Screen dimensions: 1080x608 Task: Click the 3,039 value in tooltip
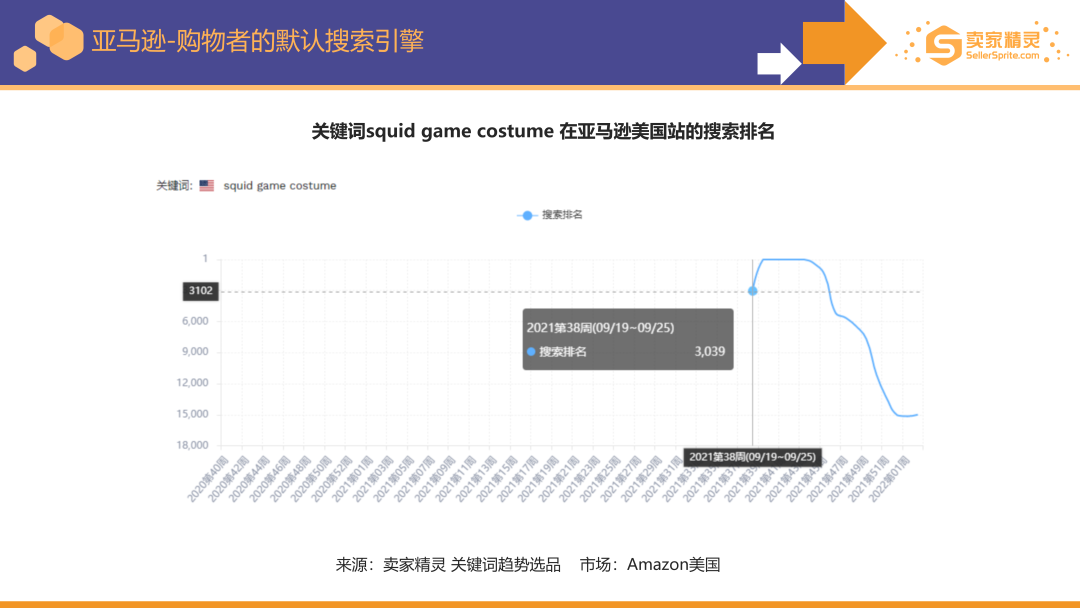point(709,352)
